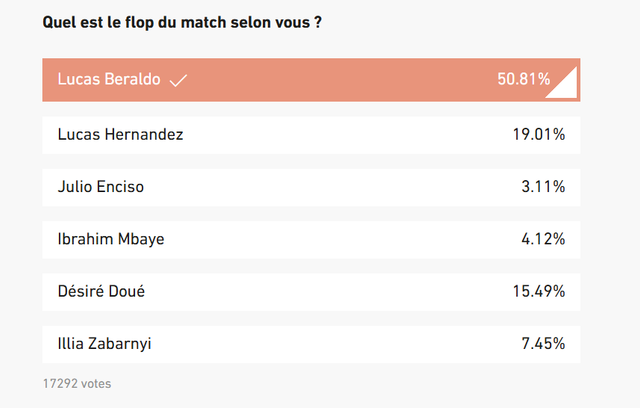Click the 7.45% percentage for Zabarnyi
Image resolution: width=640 pixels, height=408 pixels.
[543, 344]
